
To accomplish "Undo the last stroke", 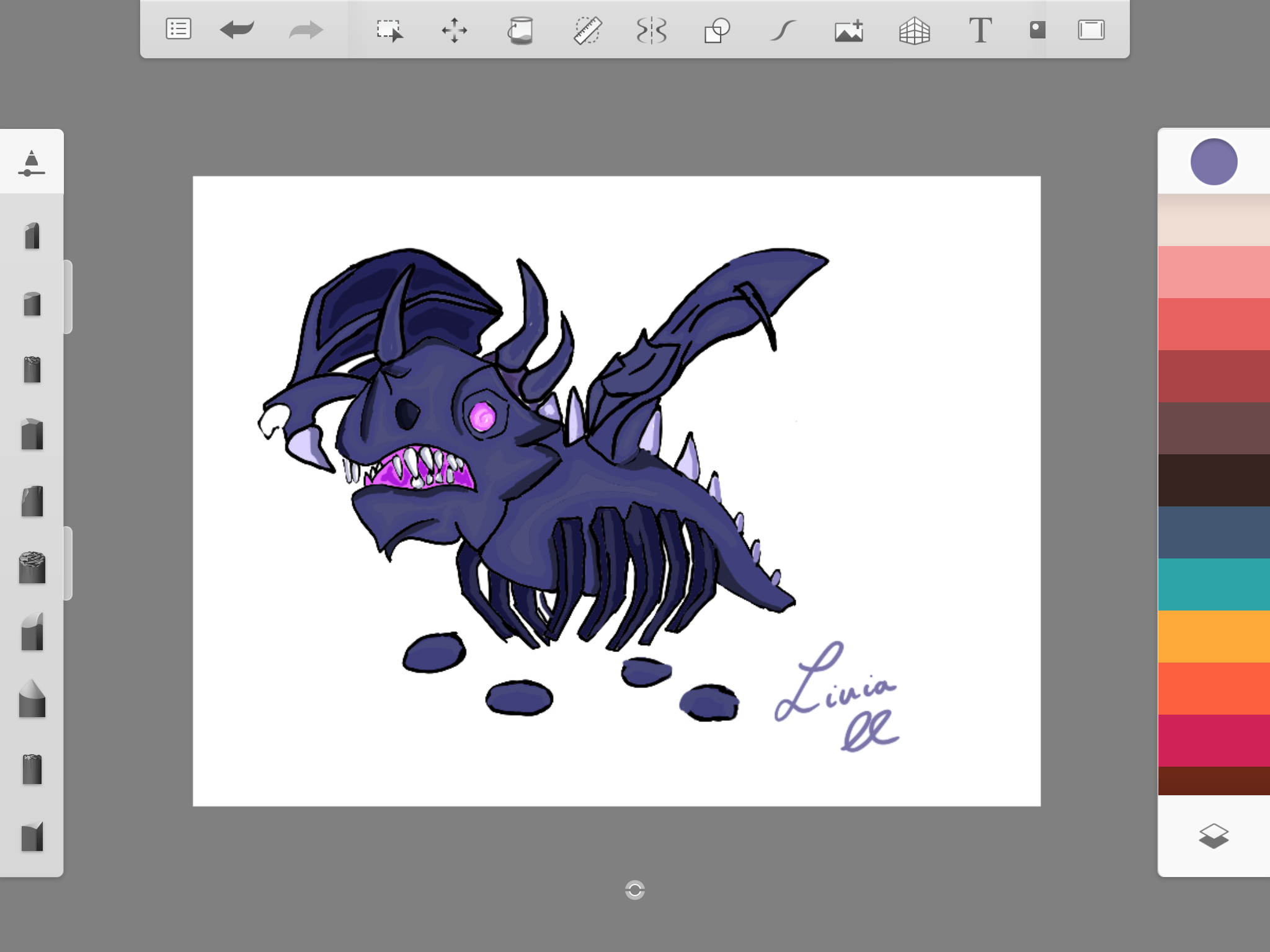I will pos(237,29).
